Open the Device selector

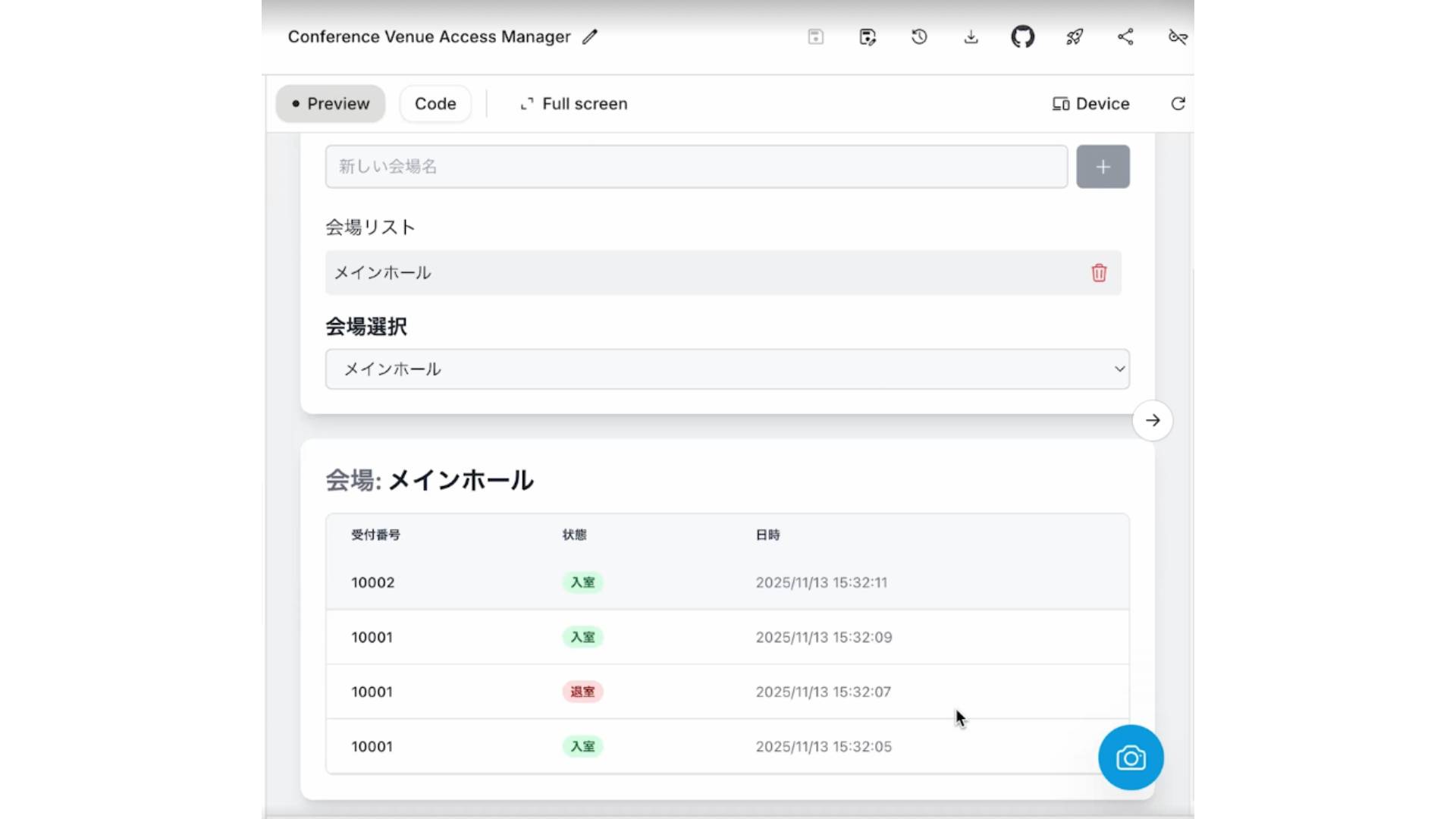[1090, 104]
